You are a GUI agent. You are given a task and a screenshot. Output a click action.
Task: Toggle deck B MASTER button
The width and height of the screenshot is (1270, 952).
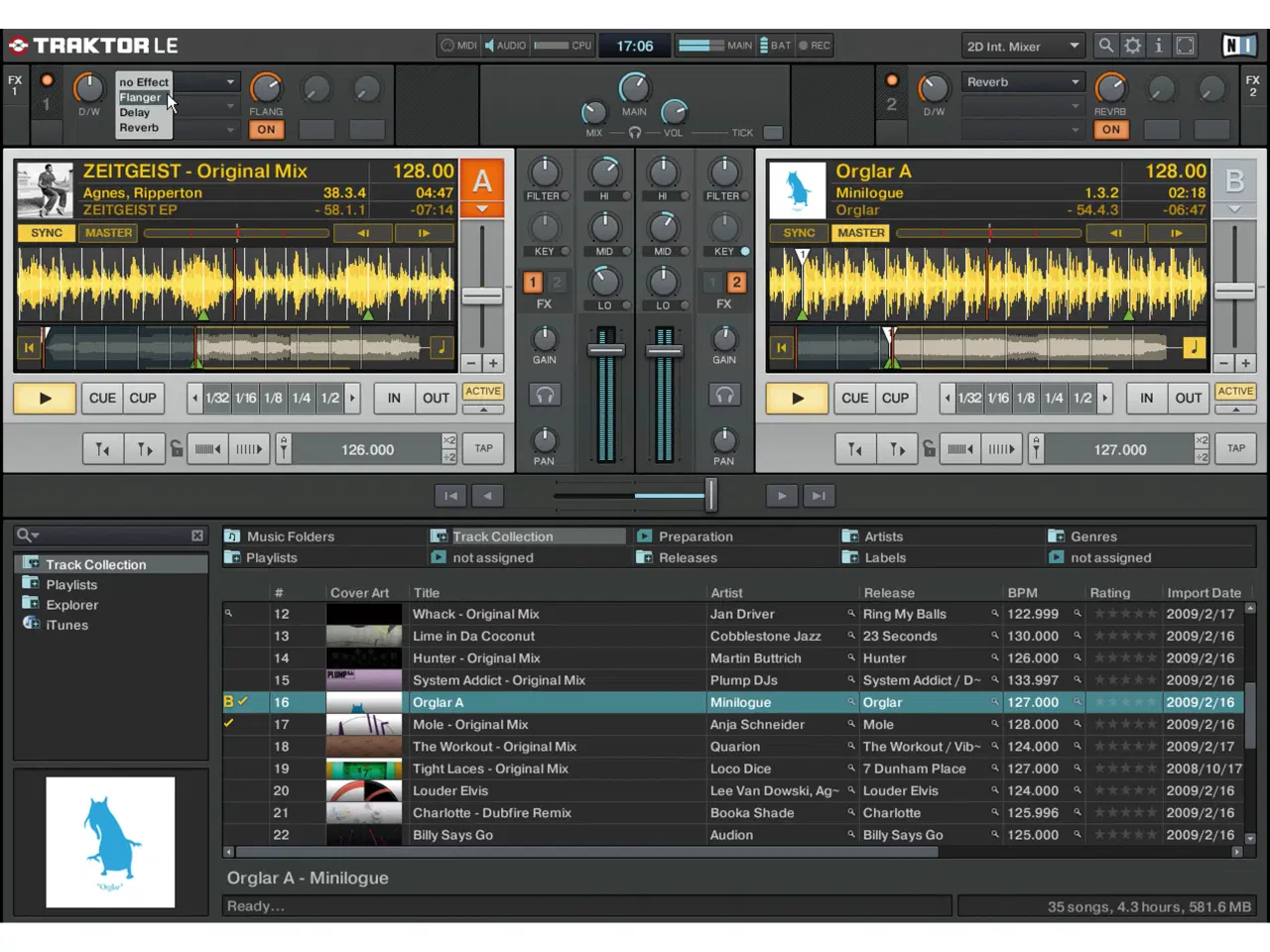(x=860, y=233)
